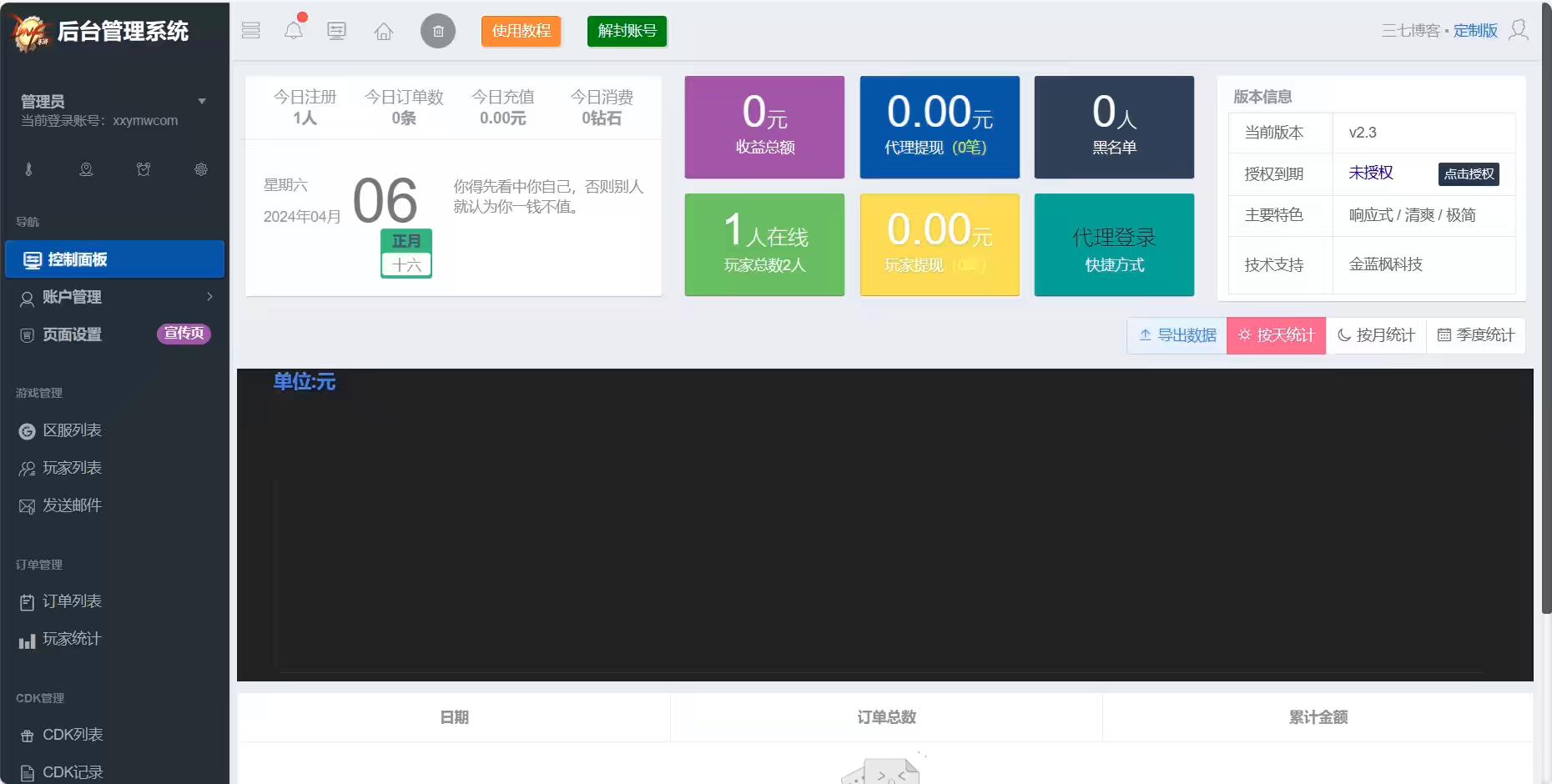Switch to 按天统计 tab
The width and height of the screenshot is (1552, 784).
[1276, 335]
